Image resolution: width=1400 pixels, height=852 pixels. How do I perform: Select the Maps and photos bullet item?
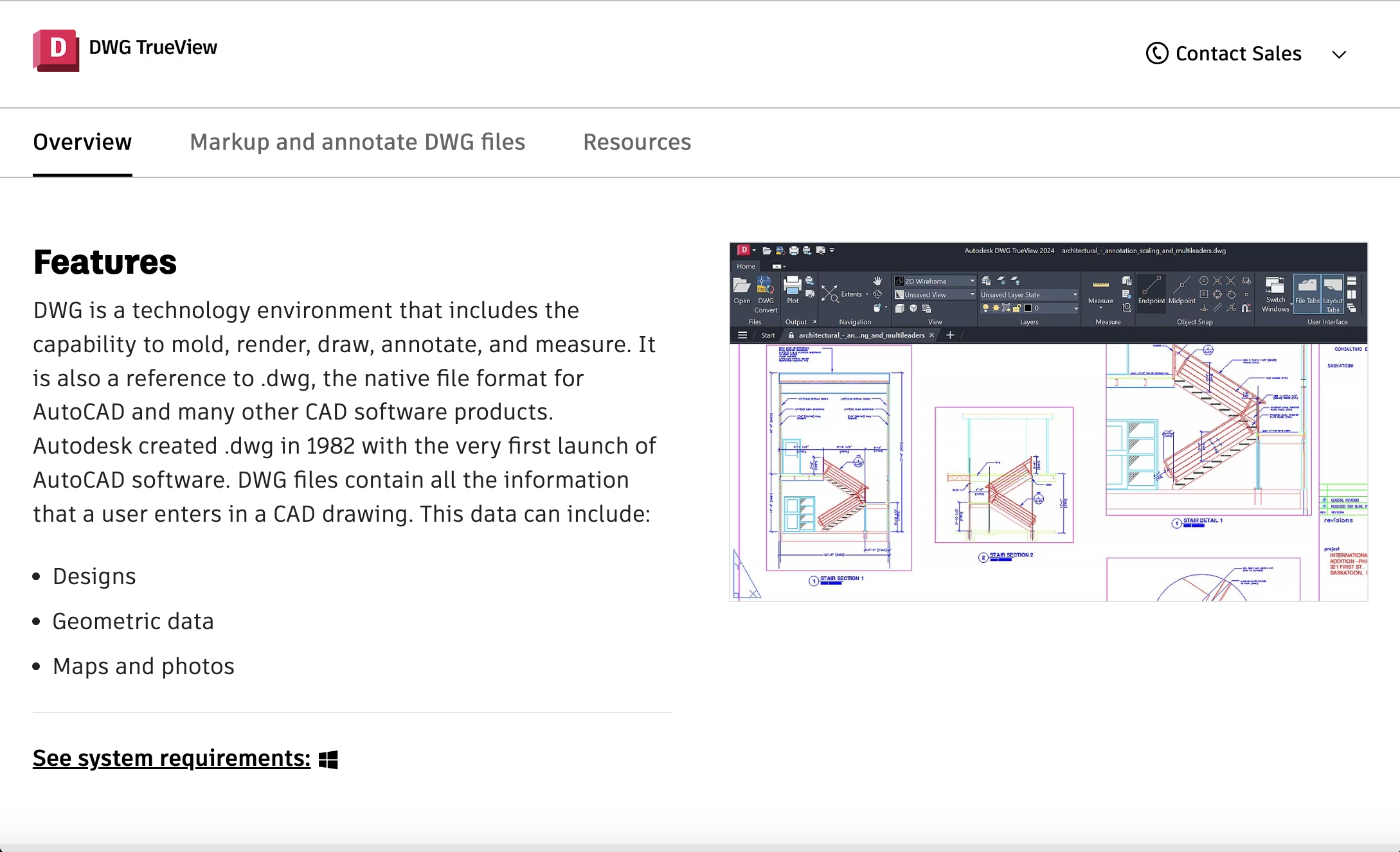(x=143, y=666)
